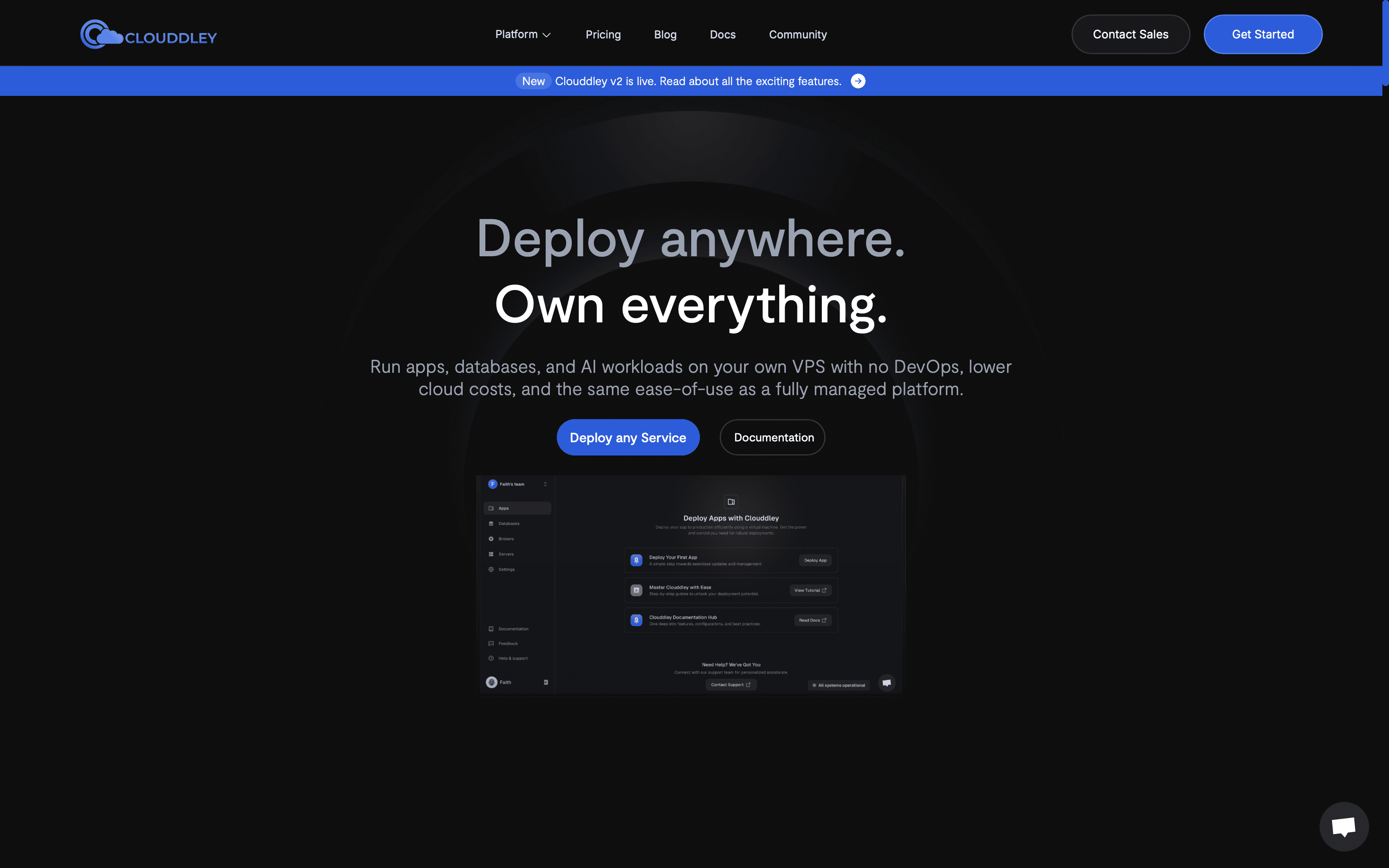Click the page's vertical scrollbar

pos(1385,43)
